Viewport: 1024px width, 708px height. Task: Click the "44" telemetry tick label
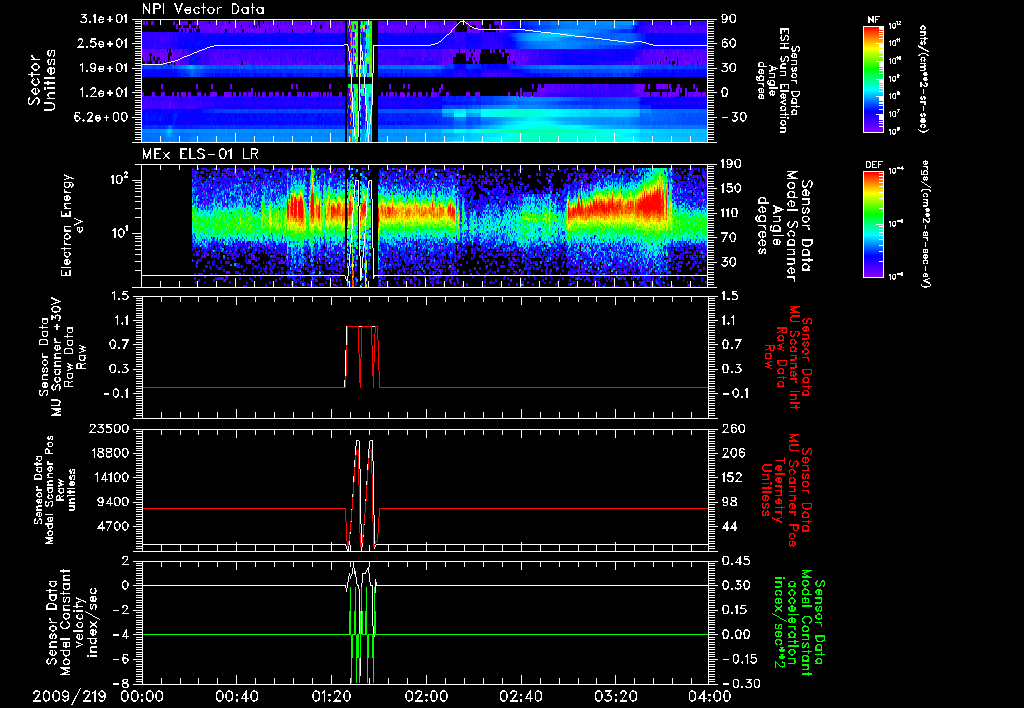(729, 526)
